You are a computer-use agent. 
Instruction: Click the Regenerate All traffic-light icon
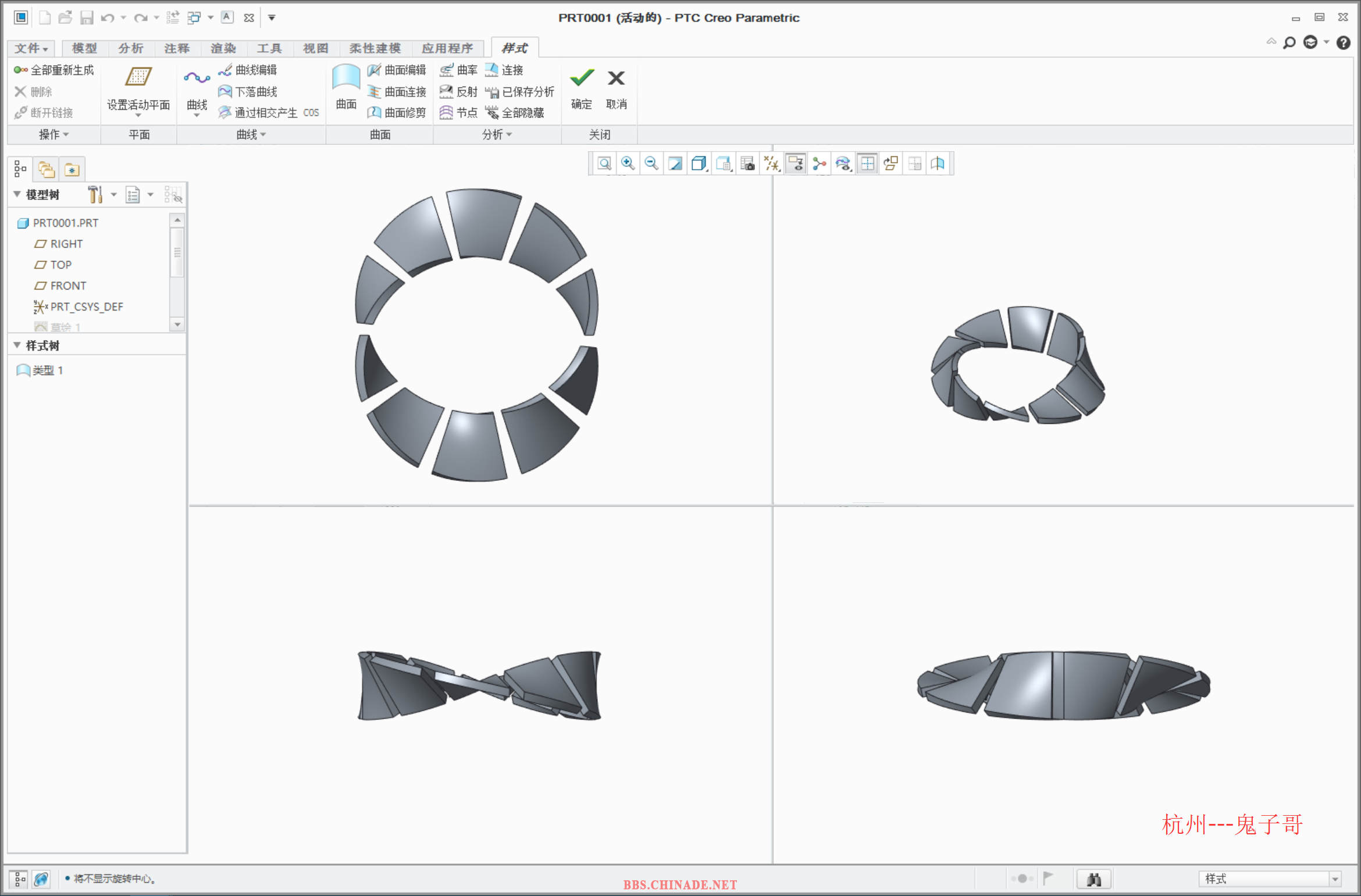tap(20, 70)
